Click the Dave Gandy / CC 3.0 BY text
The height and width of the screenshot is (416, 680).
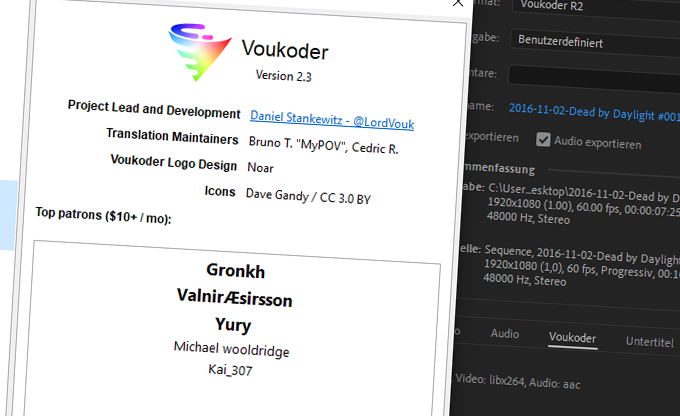[308, 196]
